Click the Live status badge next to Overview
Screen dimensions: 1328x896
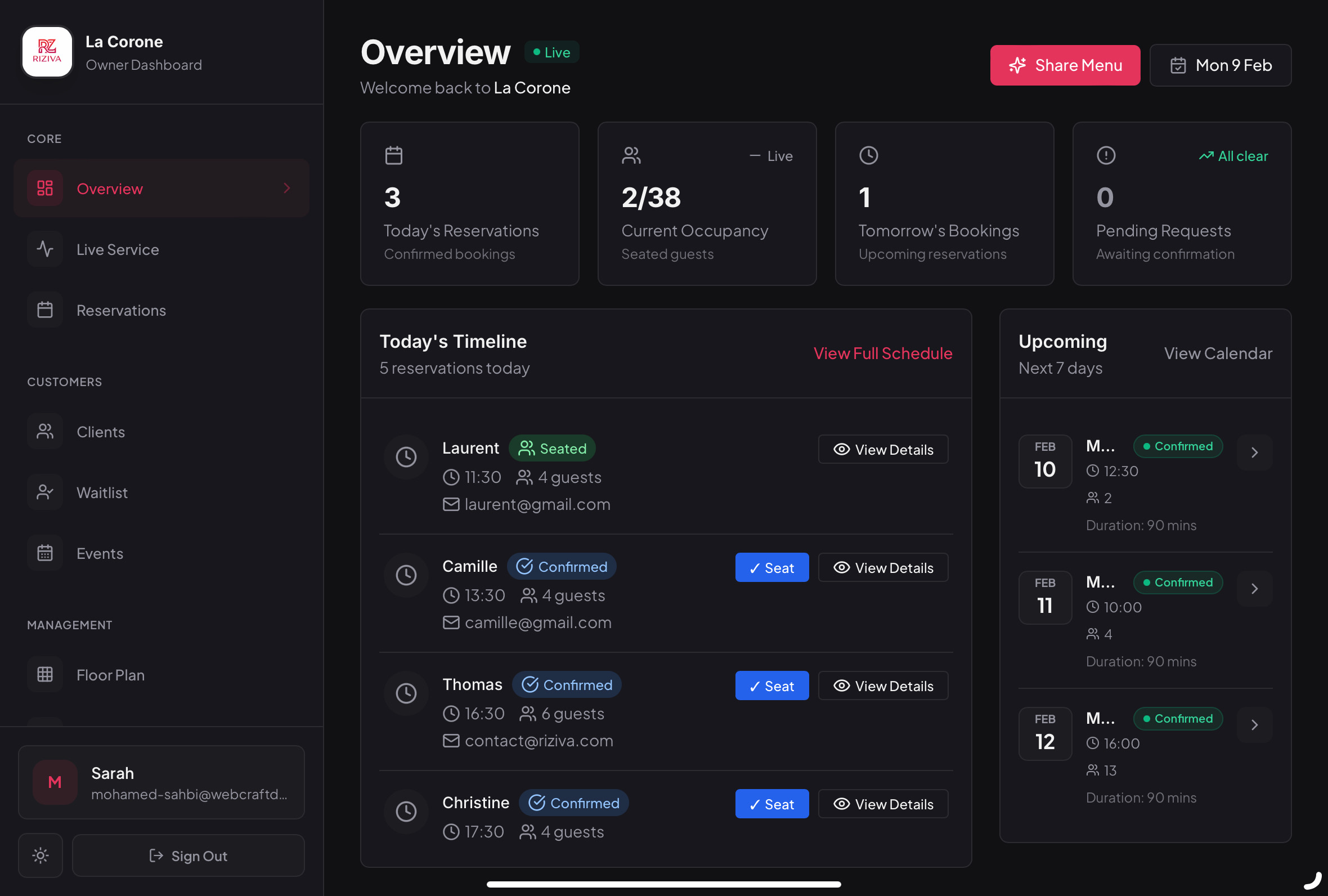(x=551, y=52)
